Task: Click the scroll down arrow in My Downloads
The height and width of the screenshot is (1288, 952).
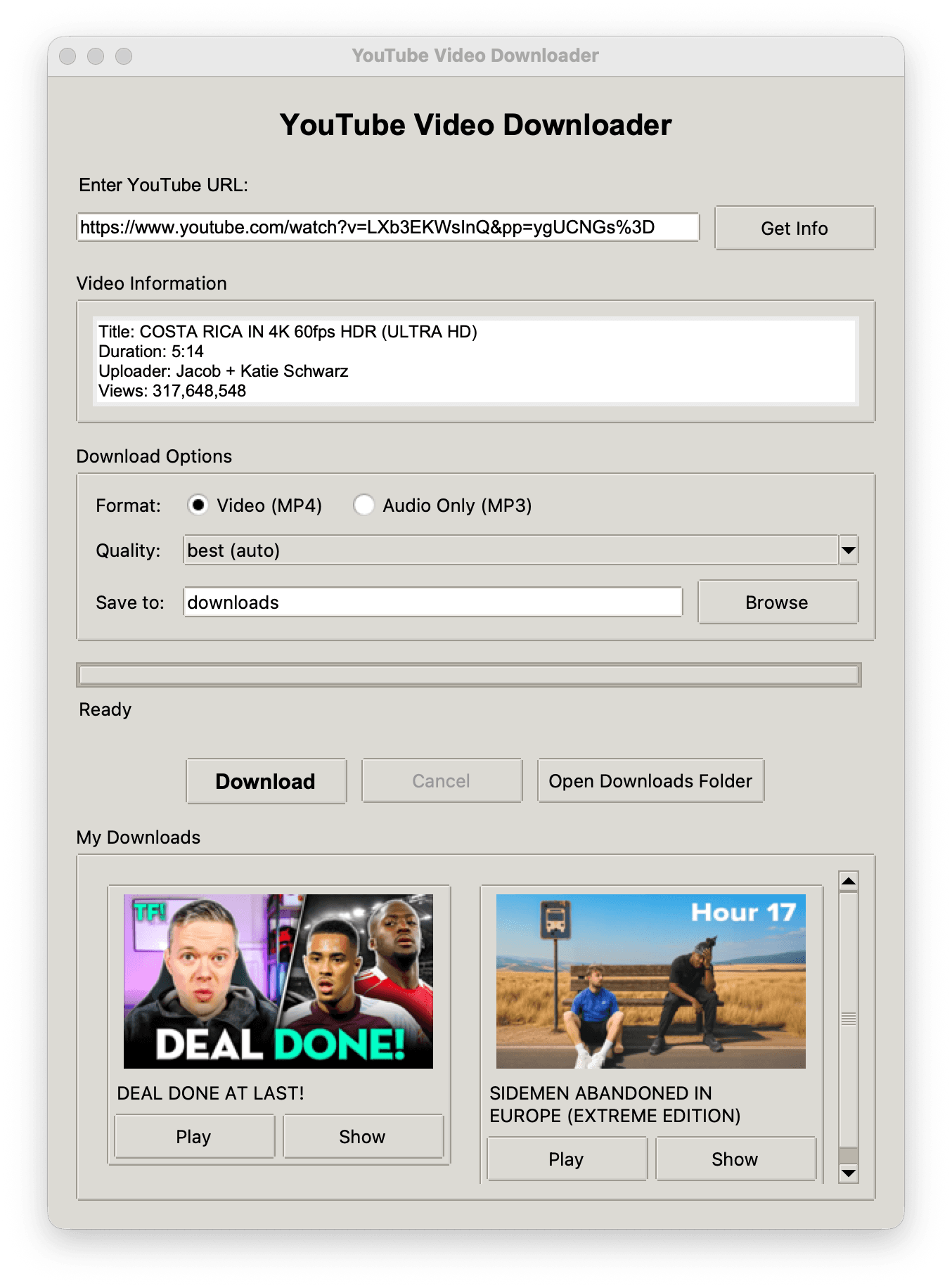Action: (849, 1173)
